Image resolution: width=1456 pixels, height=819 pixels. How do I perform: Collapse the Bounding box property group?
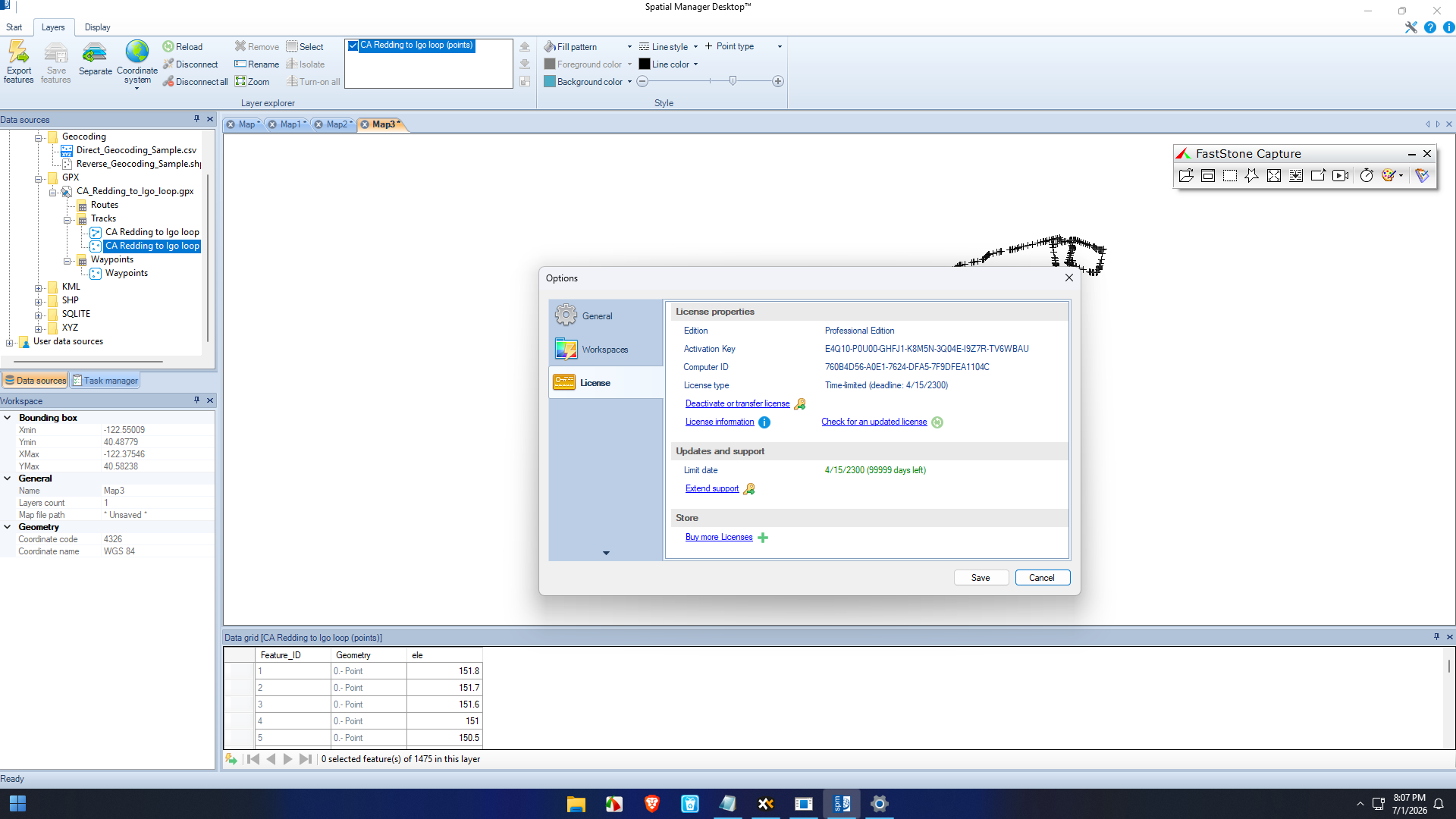(8, 418)
